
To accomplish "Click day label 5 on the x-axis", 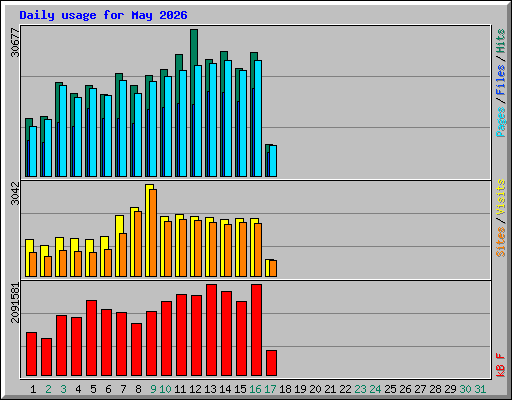I will click(x=93, y=389).
